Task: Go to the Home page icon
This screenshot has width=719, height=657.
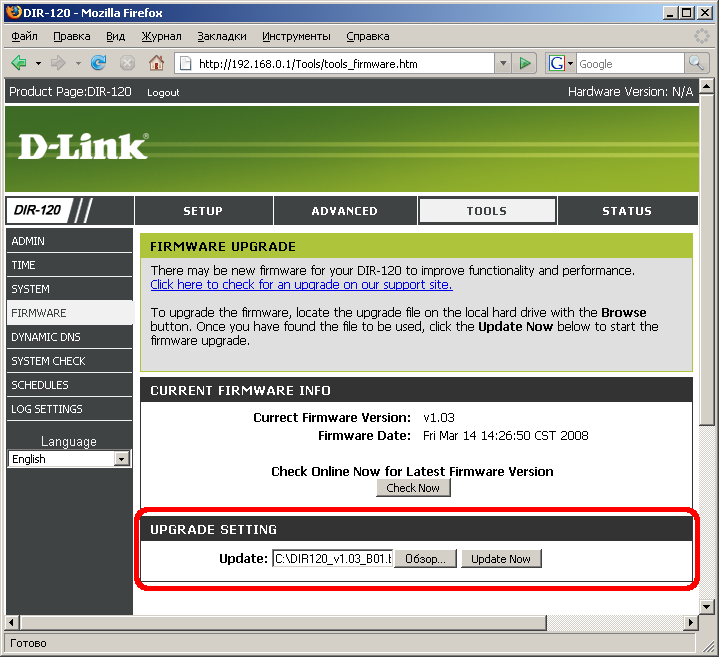Action: pyautogui.click(x=156, y=63)
